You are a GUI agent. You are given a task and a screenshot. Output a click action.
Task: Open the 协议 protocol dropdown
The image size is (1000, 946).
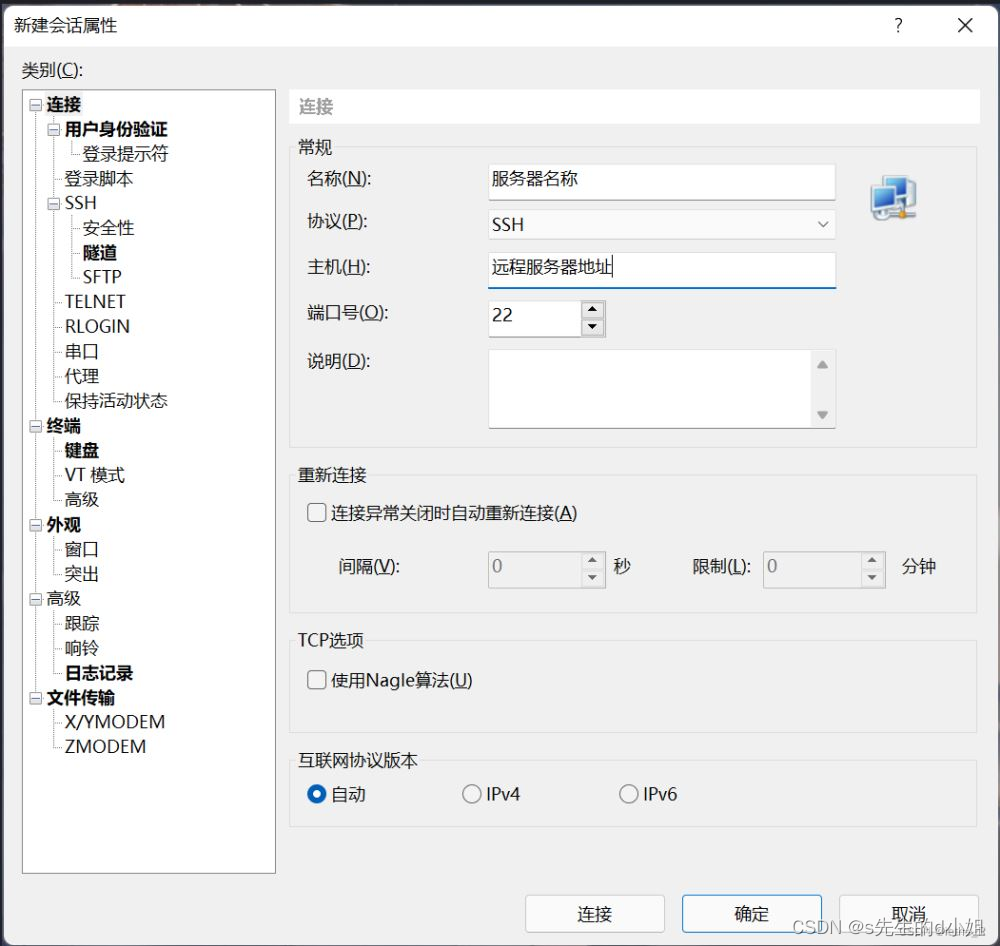click(661, 225)
